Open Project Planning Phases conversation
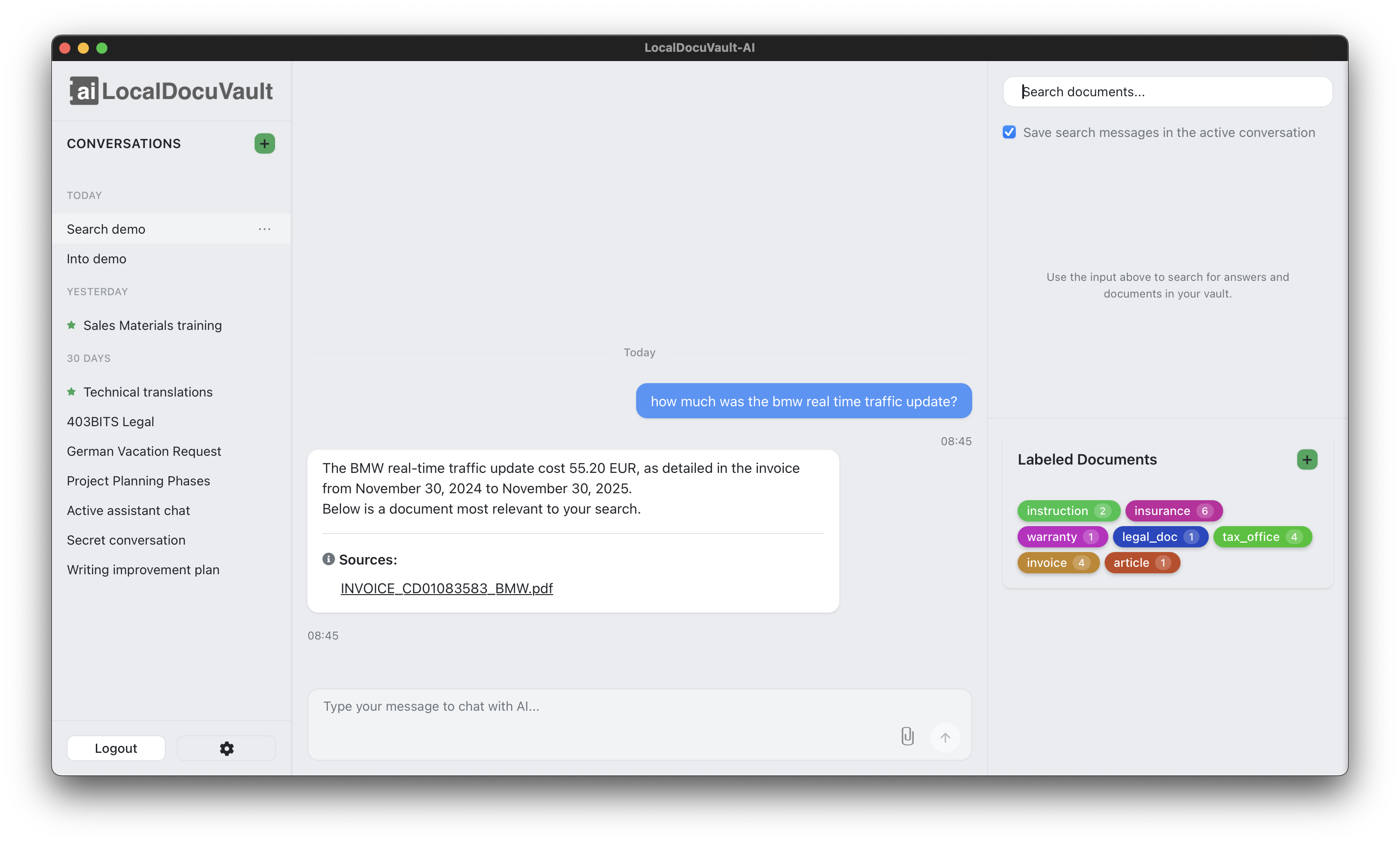The image size is (1400, 844). (x=171, y=480)
